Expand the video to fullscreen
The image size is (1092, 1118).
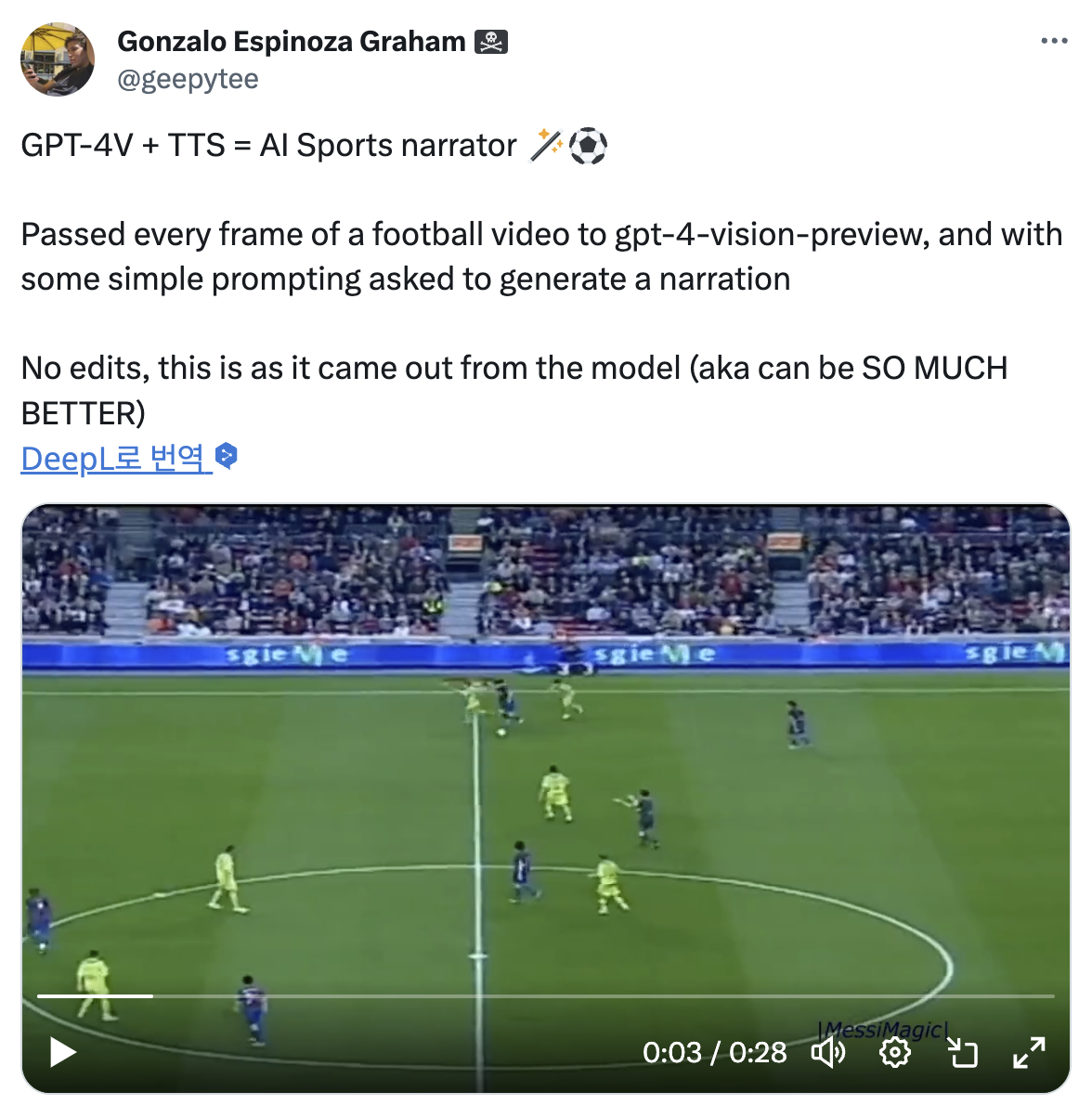pyautogui.click(x=1029, y=1053)
